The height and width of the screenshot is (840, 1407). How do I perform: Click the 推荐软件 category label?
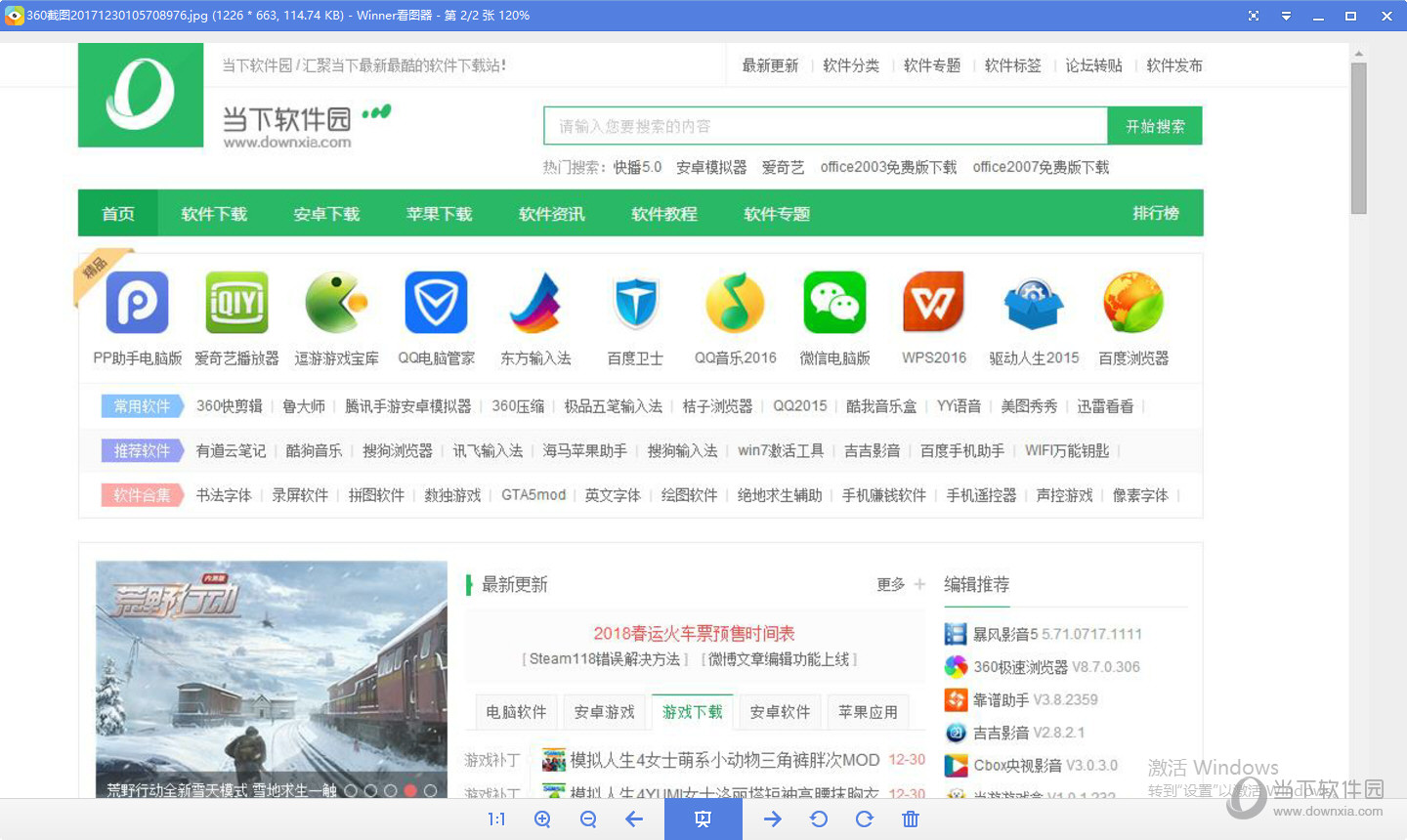(142, 450)
